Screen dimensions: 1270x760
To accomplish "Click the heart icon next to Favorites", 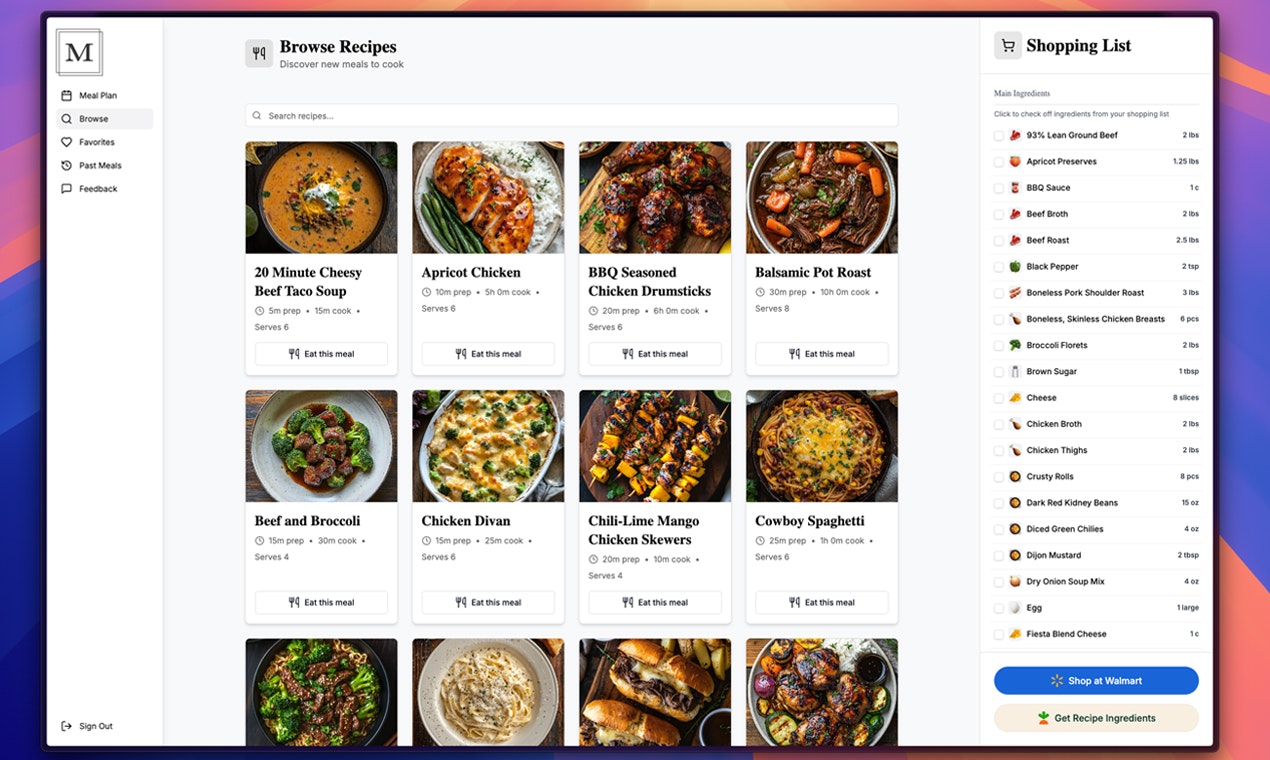I will point(67,142).
